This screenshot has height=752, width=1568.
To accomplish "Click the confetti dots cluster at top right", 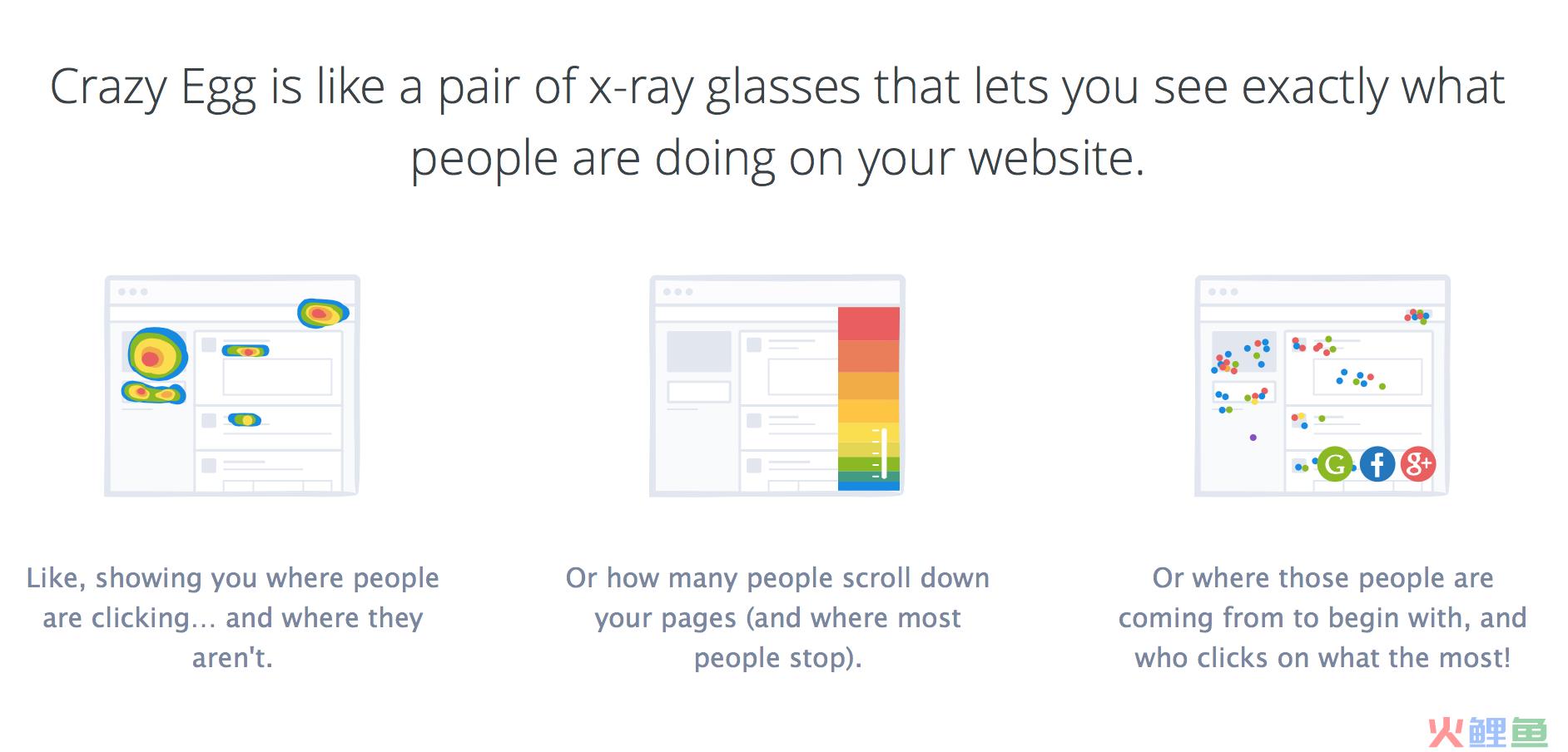I will coord(1417,315).
